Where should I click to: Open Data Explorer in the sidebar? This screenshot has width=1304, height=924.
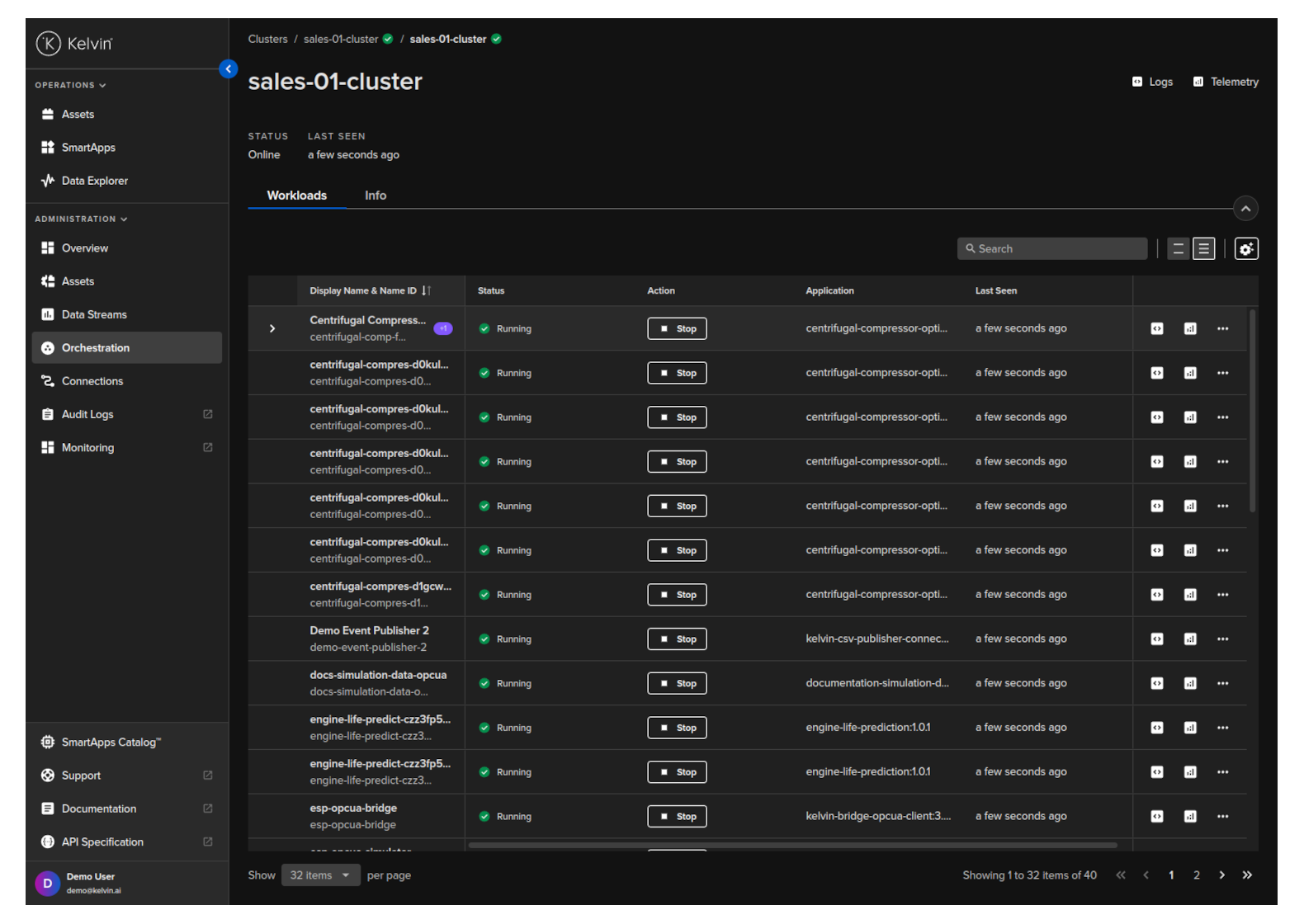(94, 181)
